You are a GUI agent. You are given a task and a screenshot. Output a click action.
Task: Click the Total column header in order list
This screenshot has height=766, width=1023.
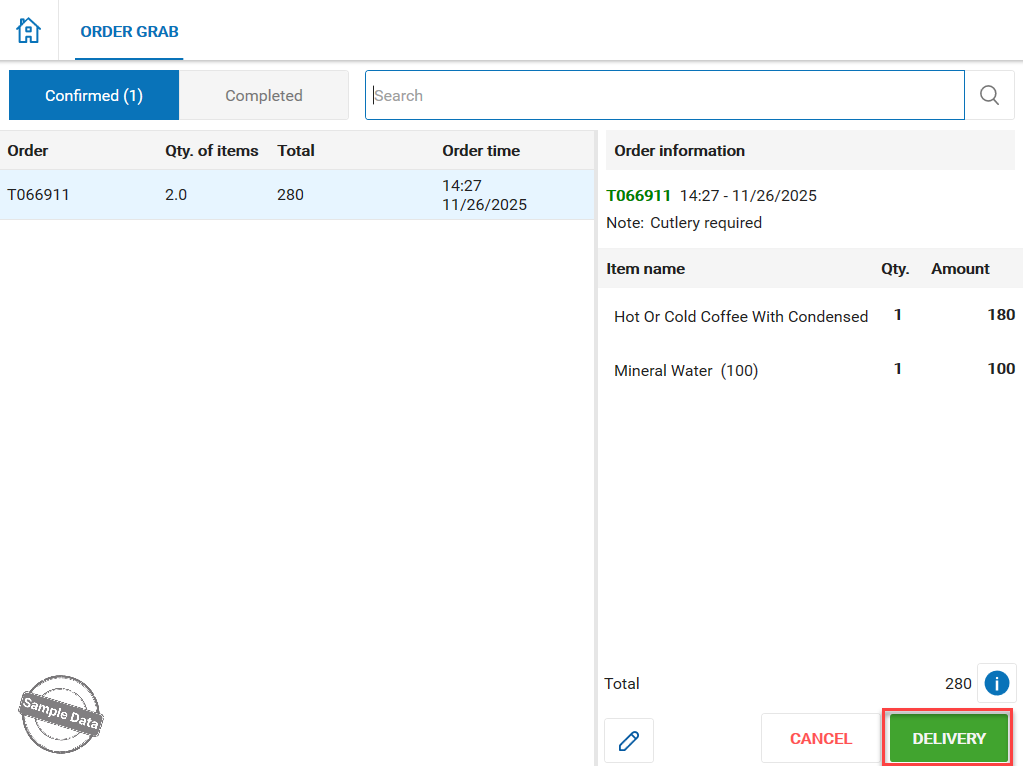coord(296,151)
